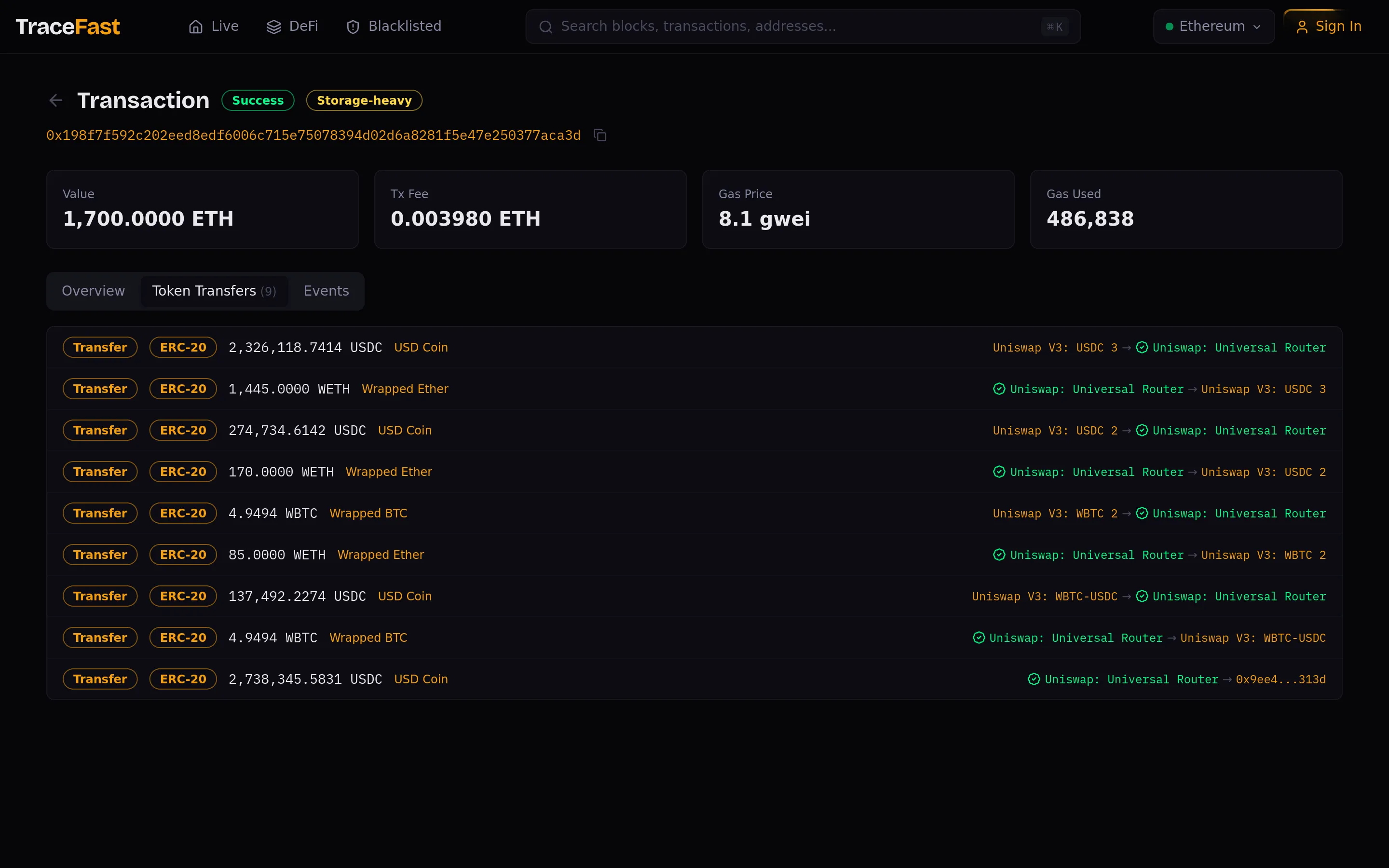Click verified check icon in 85.0000 WETH row

tap(999, 555)
